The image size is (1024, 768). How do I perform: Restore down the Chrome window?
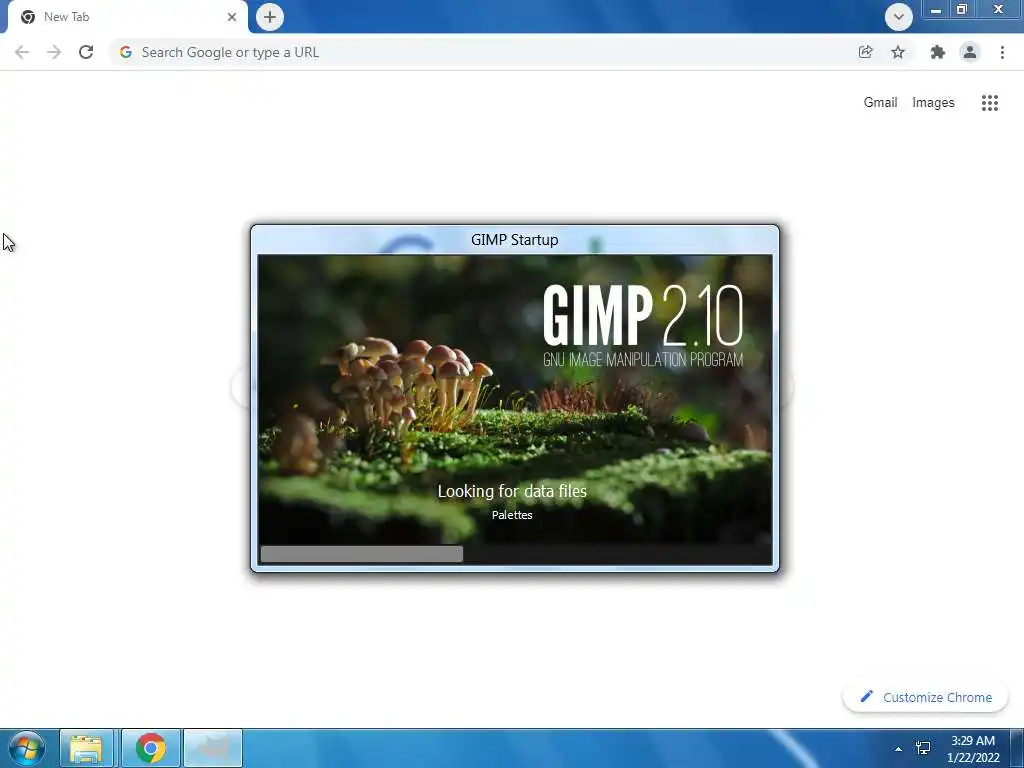pos(961,10)
